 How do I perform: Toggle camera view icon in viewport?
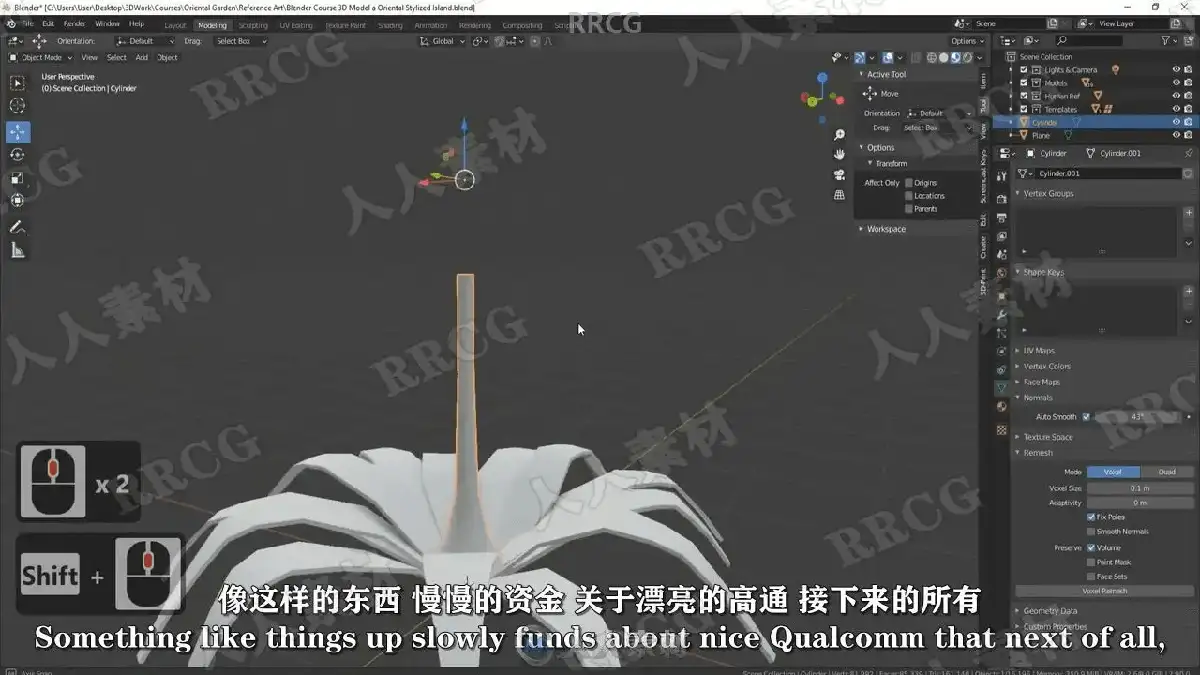(839, 175)
